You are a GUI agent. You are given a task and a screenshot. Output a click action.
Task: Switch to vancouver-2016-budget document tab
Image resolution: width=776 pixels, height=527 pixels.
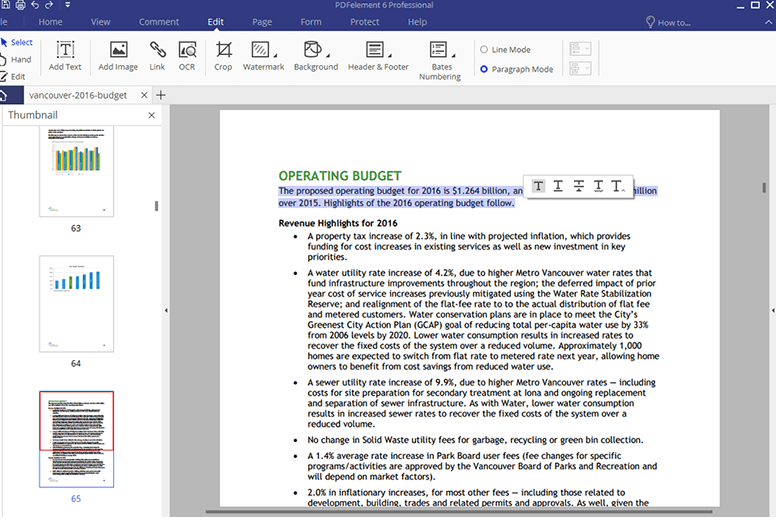click(x=78, y=95)
